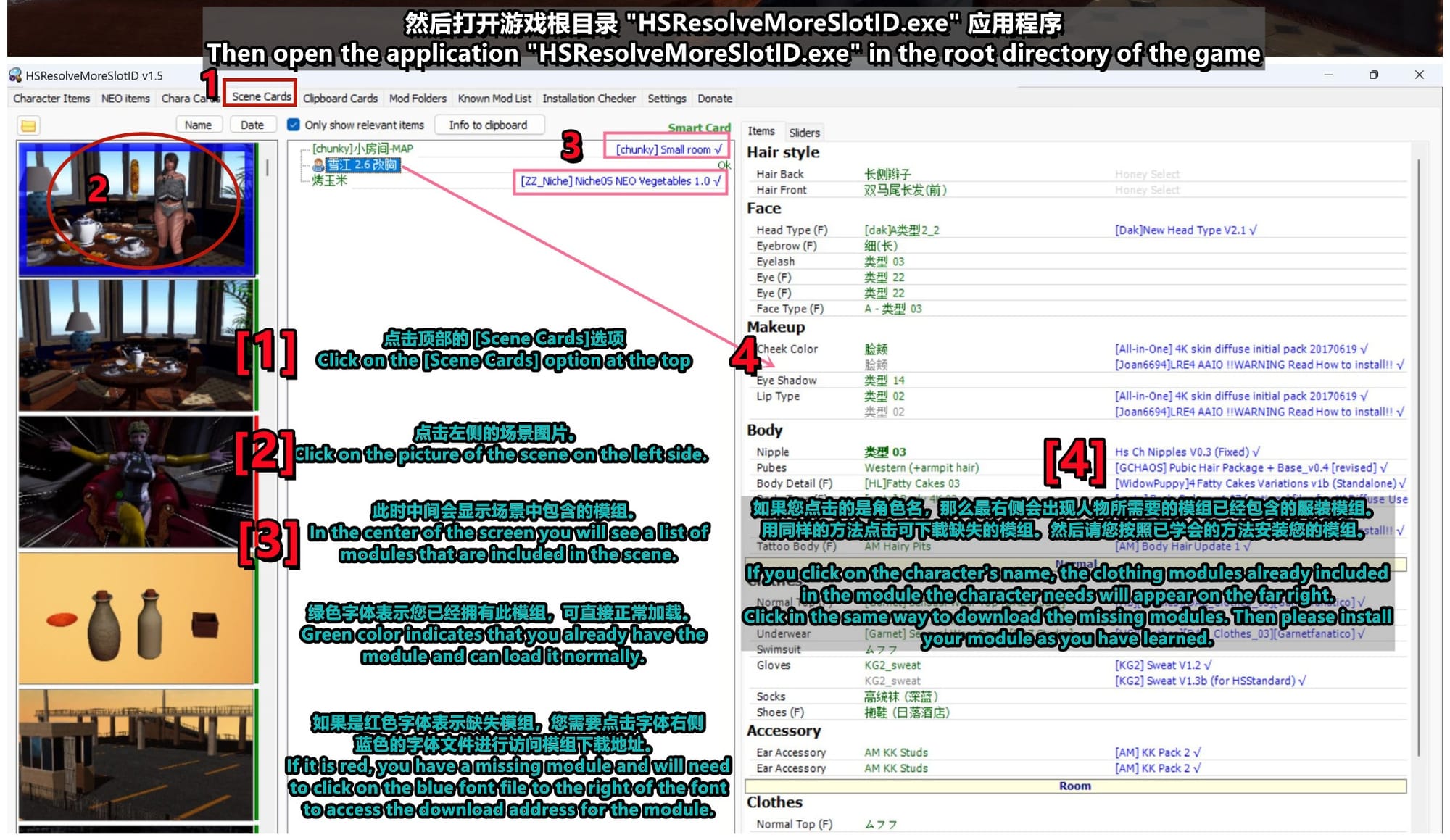Screen dimensions: 1450x840
Task: Switch to the NEO items tab
Action: (125, 99)
